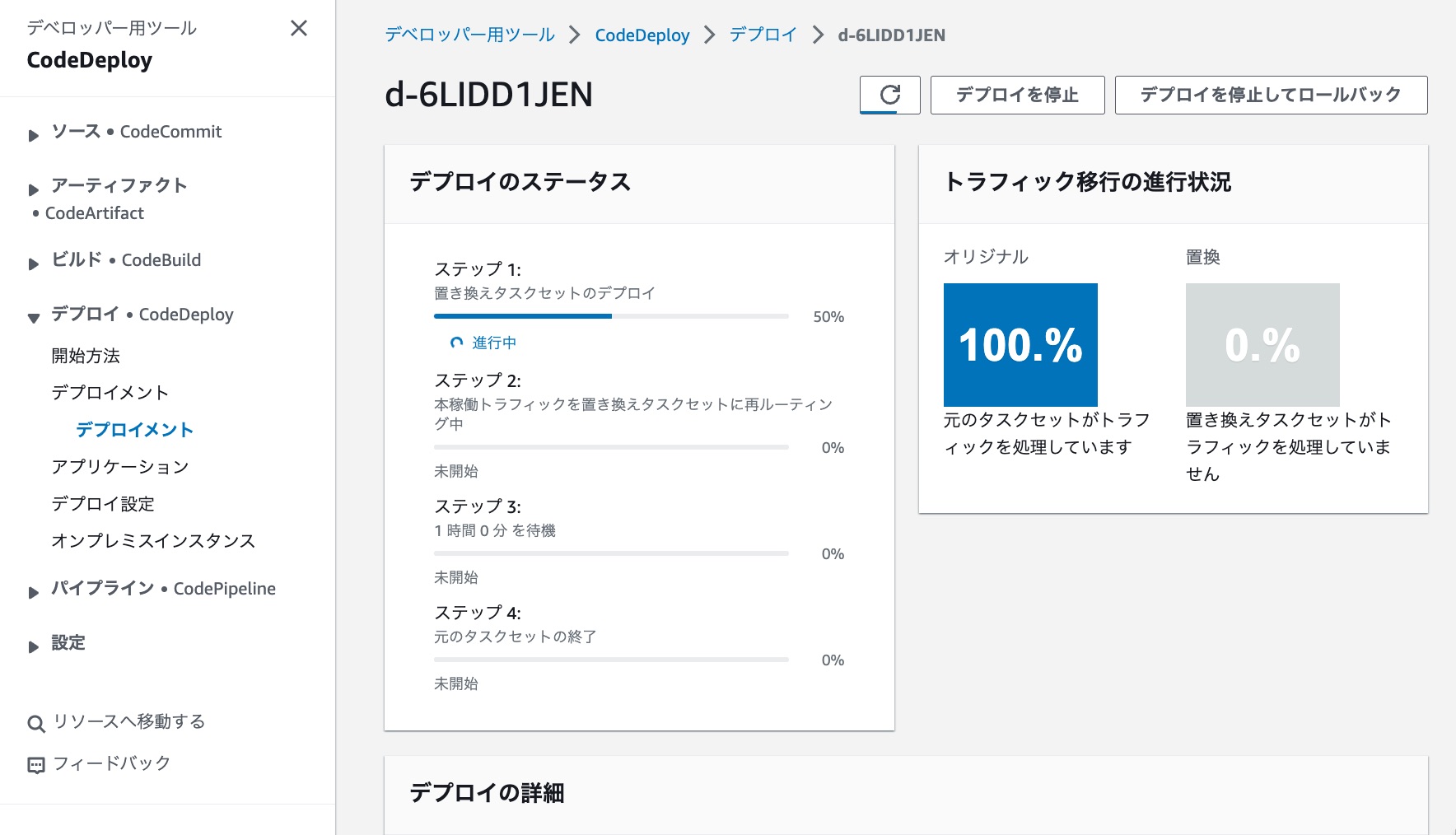Expand the ビルド CodeBuild section
Screen dimensions: 1456x835
click(34, 264)
